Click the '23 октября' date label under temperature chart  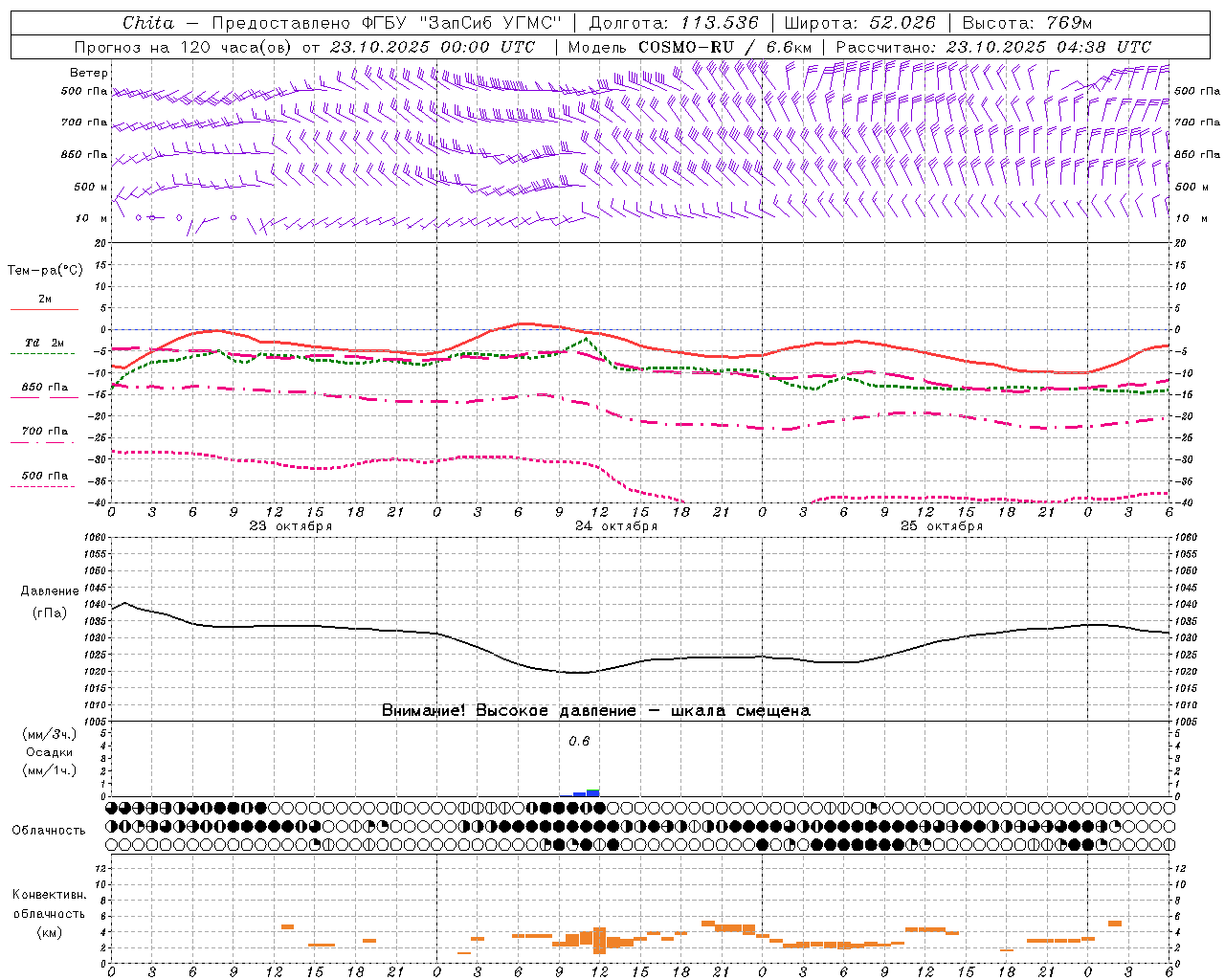coord(291,526)
